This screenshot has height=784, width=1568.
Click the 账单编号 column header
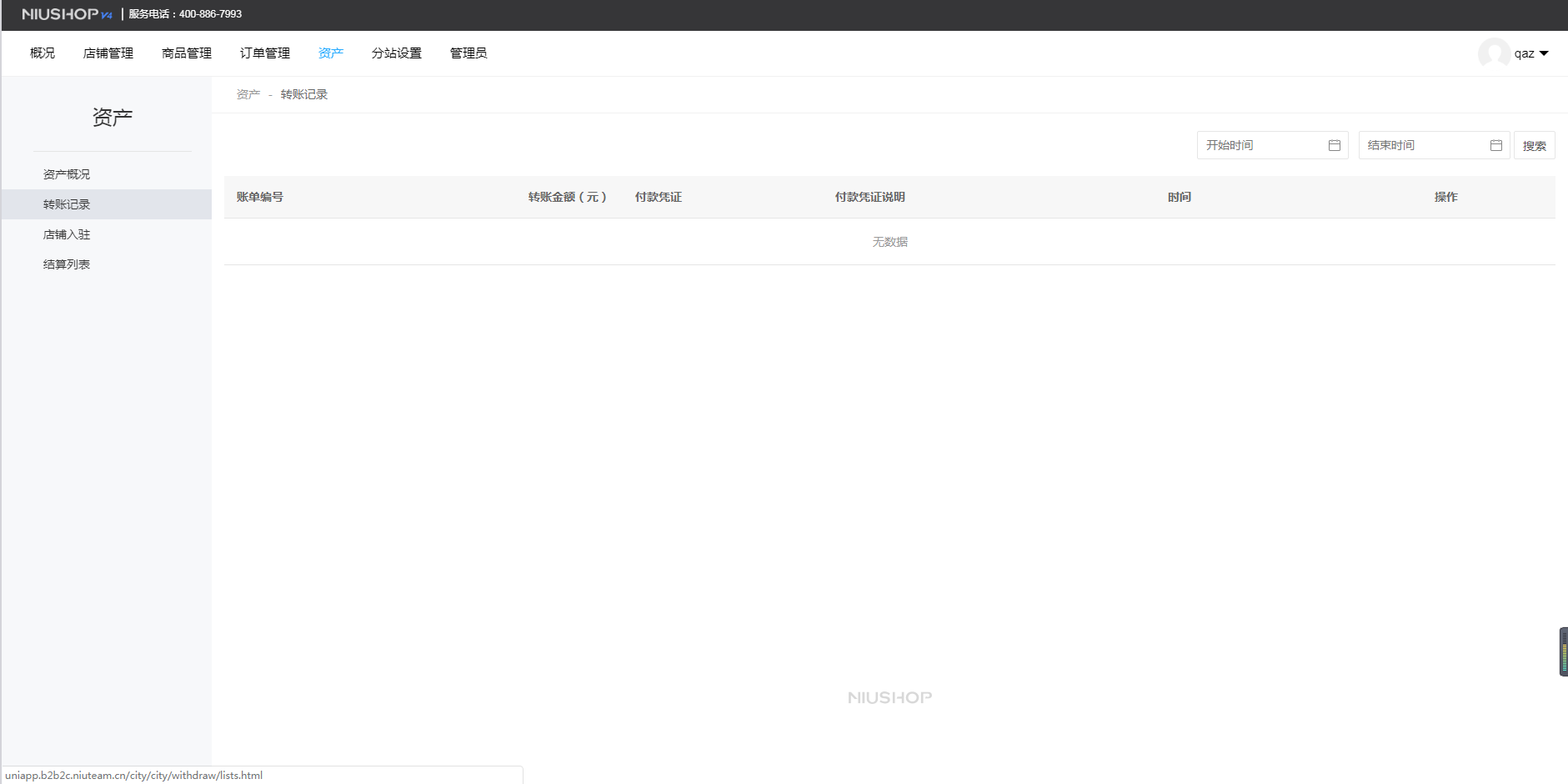[260, 197]
